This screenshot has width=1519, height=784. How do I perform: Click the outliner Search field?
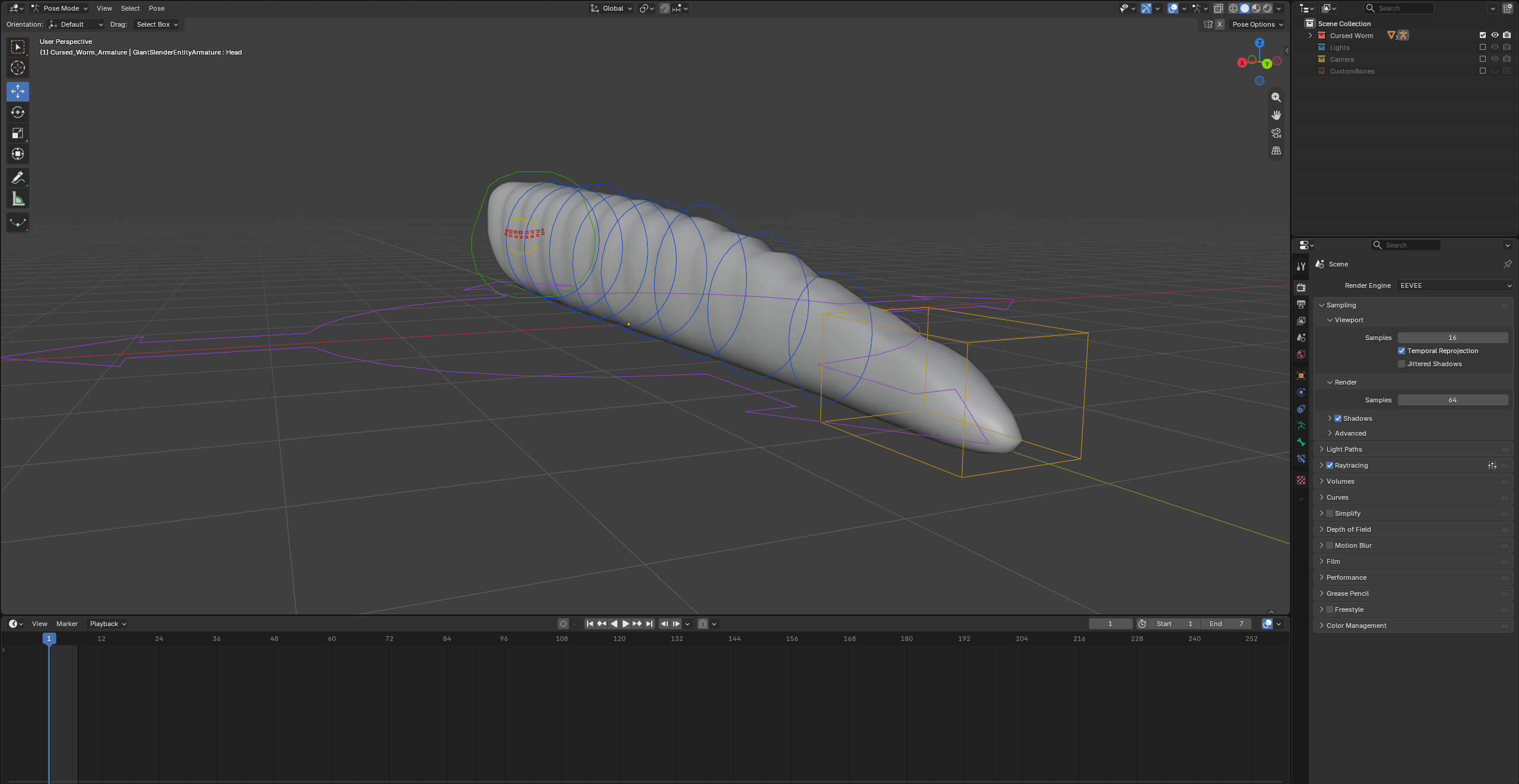pos(1398,8)
